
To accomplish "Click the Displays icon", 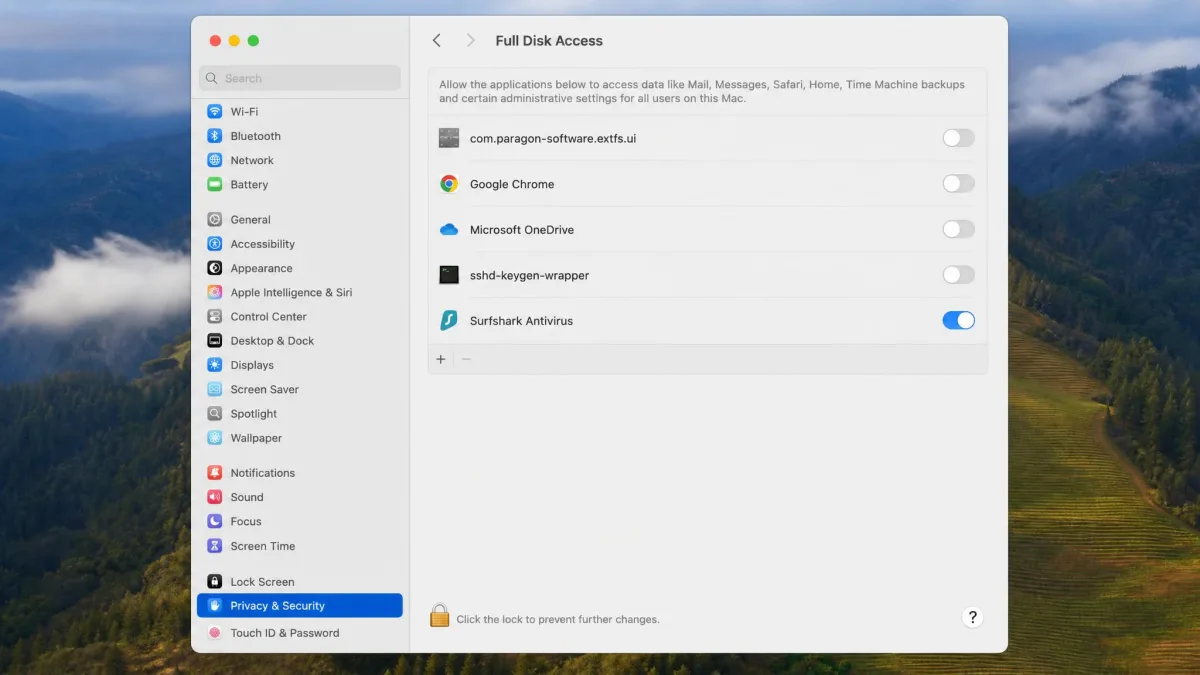I will [x=214, y=365].
